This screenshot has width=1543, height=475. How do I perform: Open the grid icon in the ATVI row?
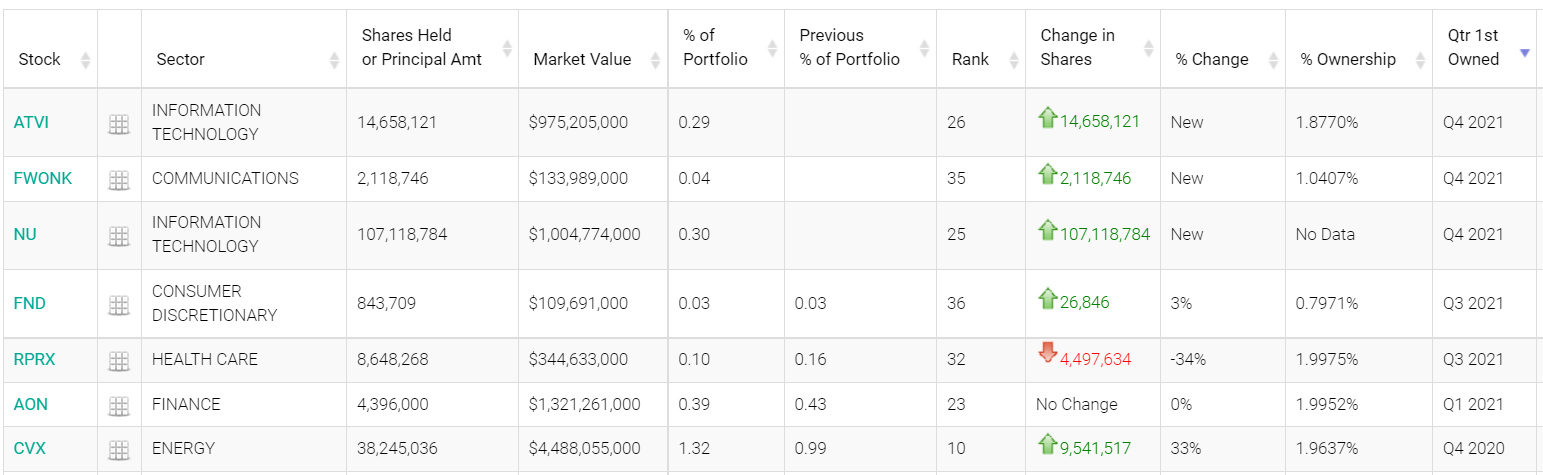pos(119,124)
